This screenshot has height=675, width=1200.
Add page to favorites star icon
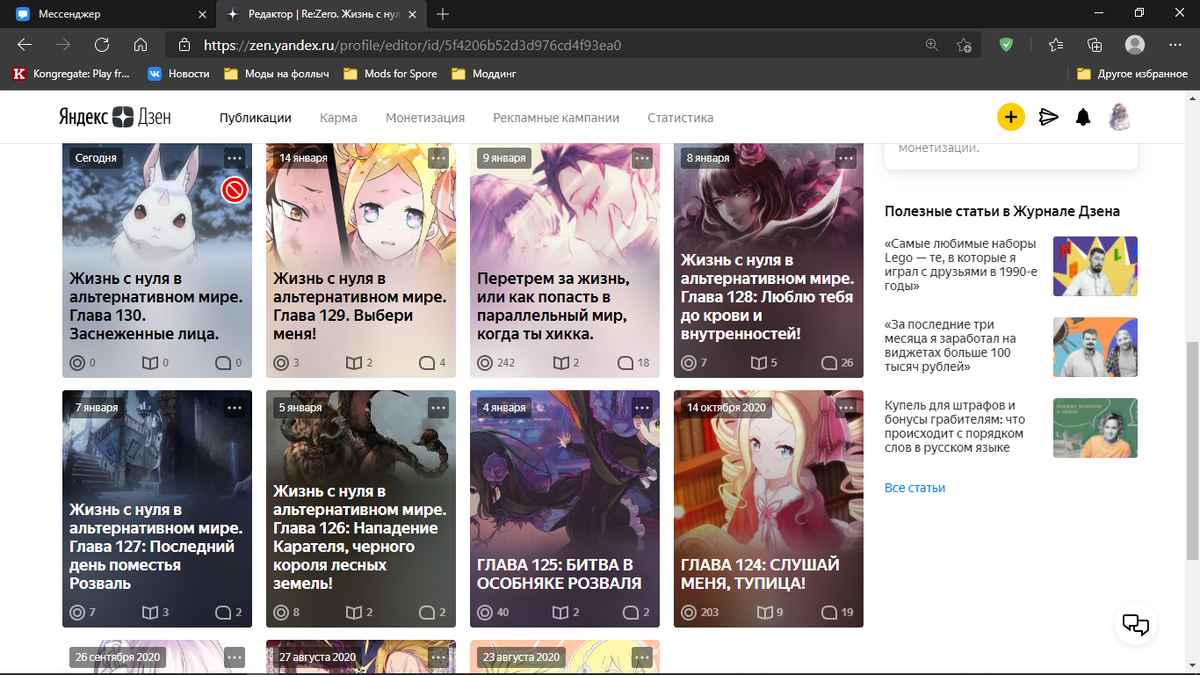pyautogui.click(x=964, y=45)
